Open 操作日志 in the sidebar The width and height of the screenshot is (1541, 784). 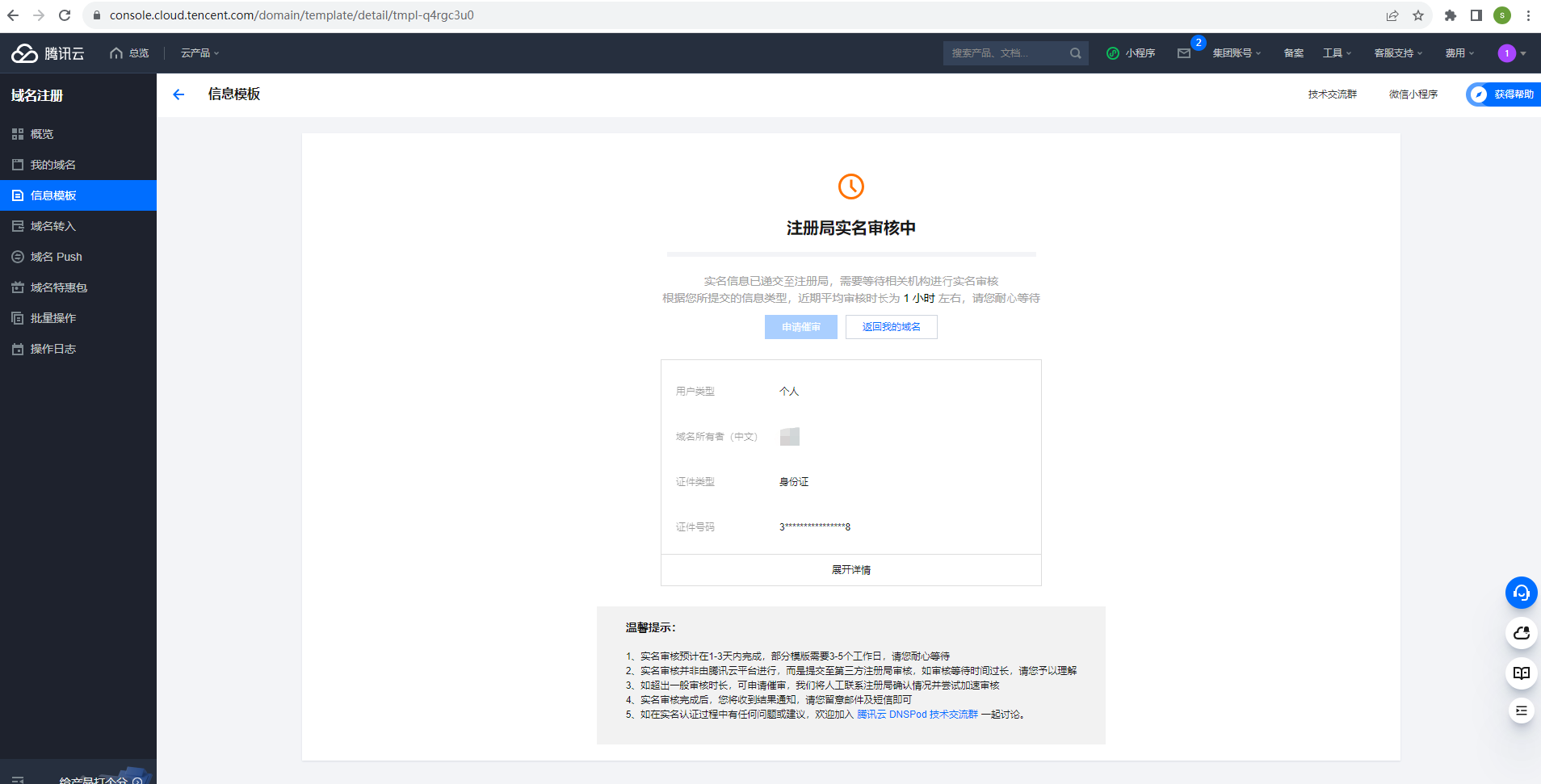tap(78, 349)
